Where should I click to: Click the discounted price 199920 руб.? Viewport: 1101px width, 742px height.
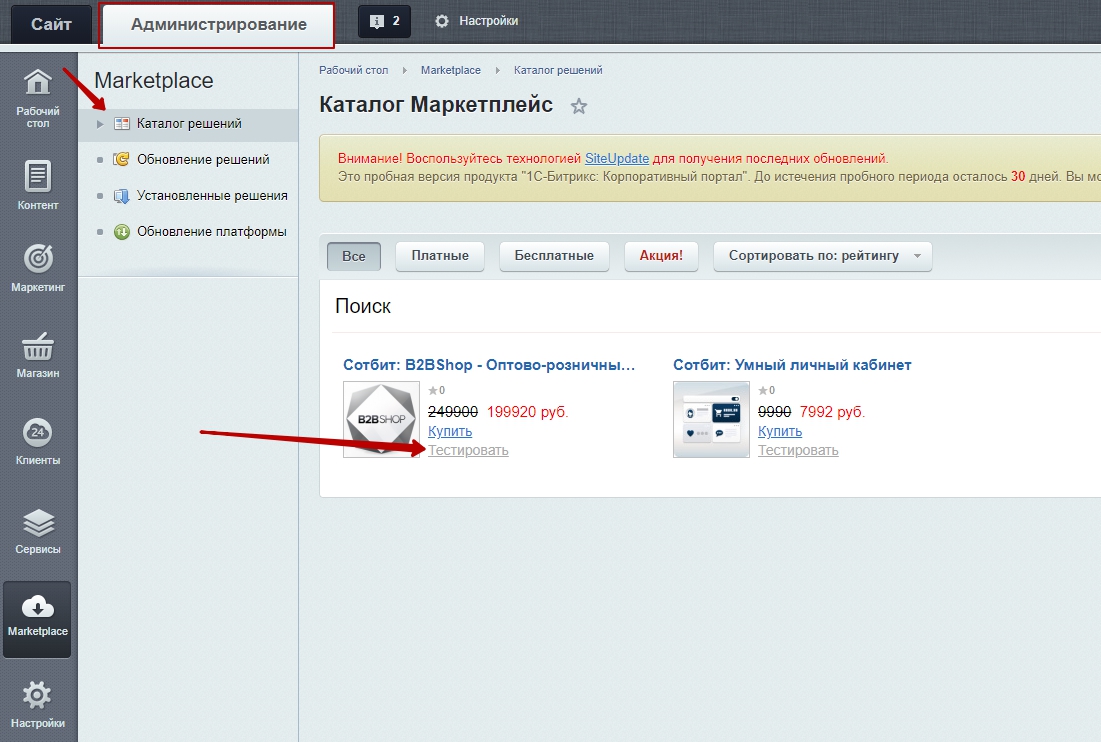pos(527,412)
